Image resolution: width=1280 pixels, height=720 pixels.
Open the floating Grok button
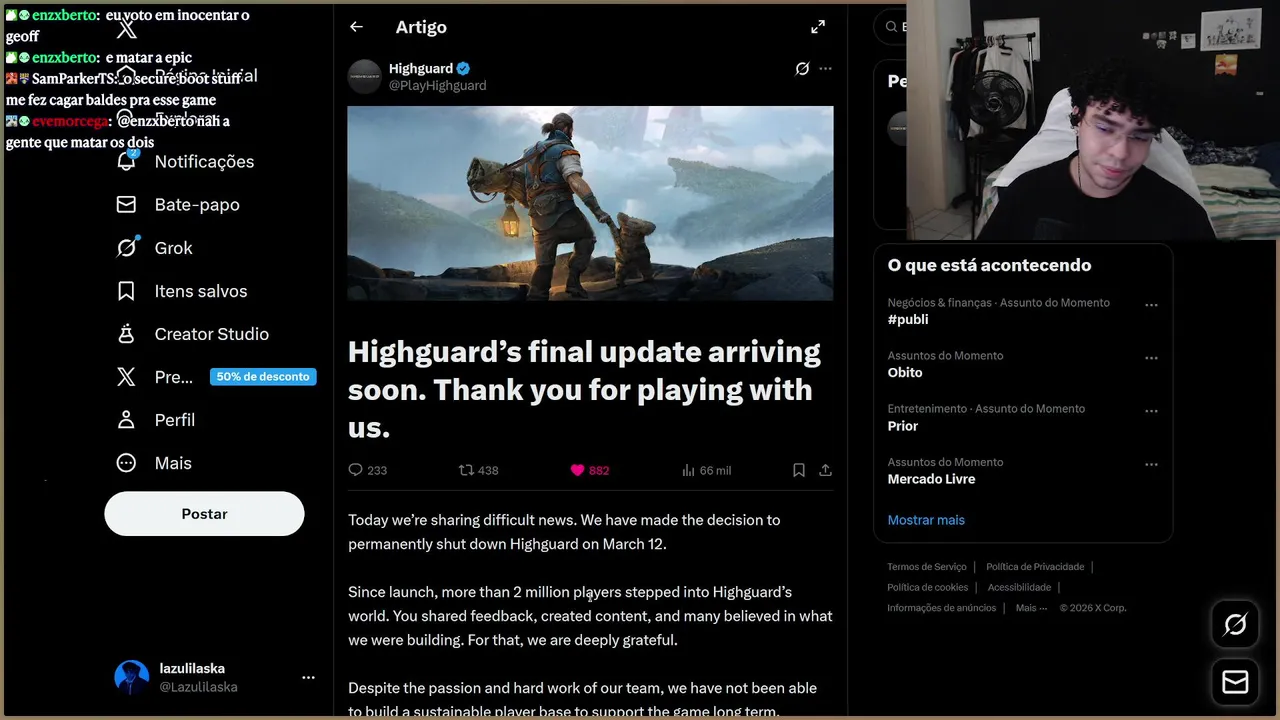[x=1236, y=625]
